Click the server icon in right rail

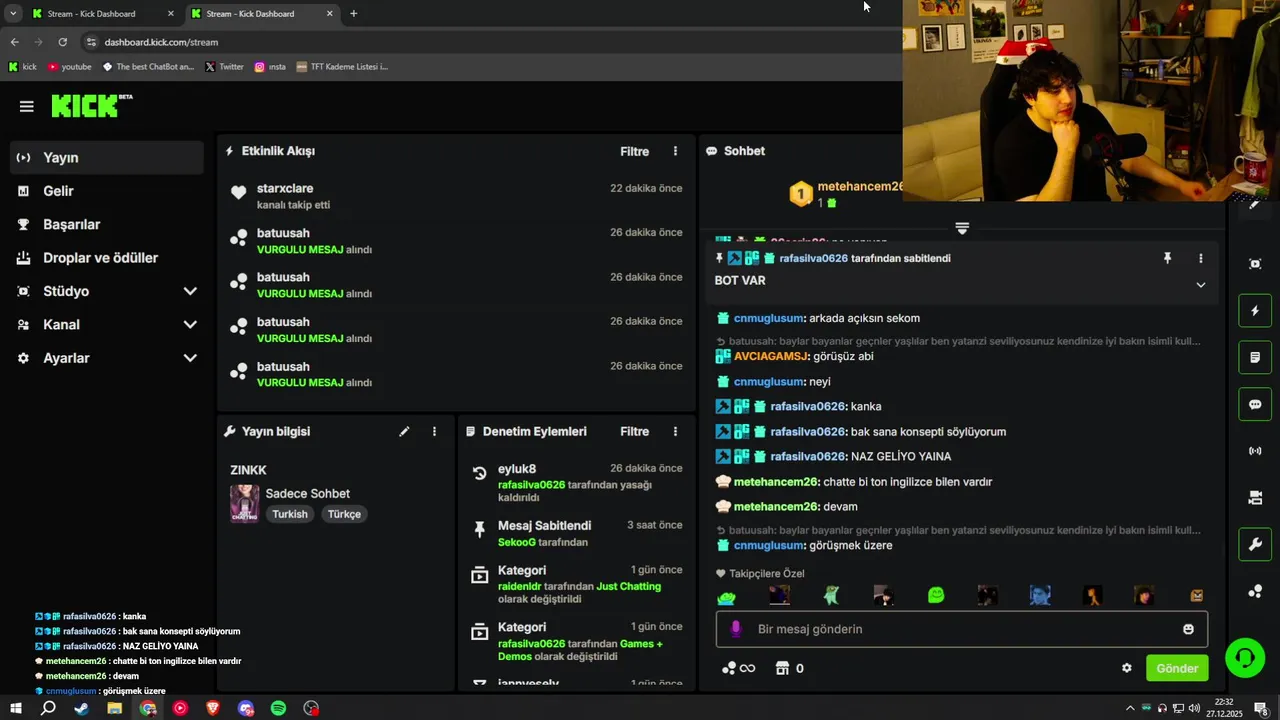[x=1255, y=498]
